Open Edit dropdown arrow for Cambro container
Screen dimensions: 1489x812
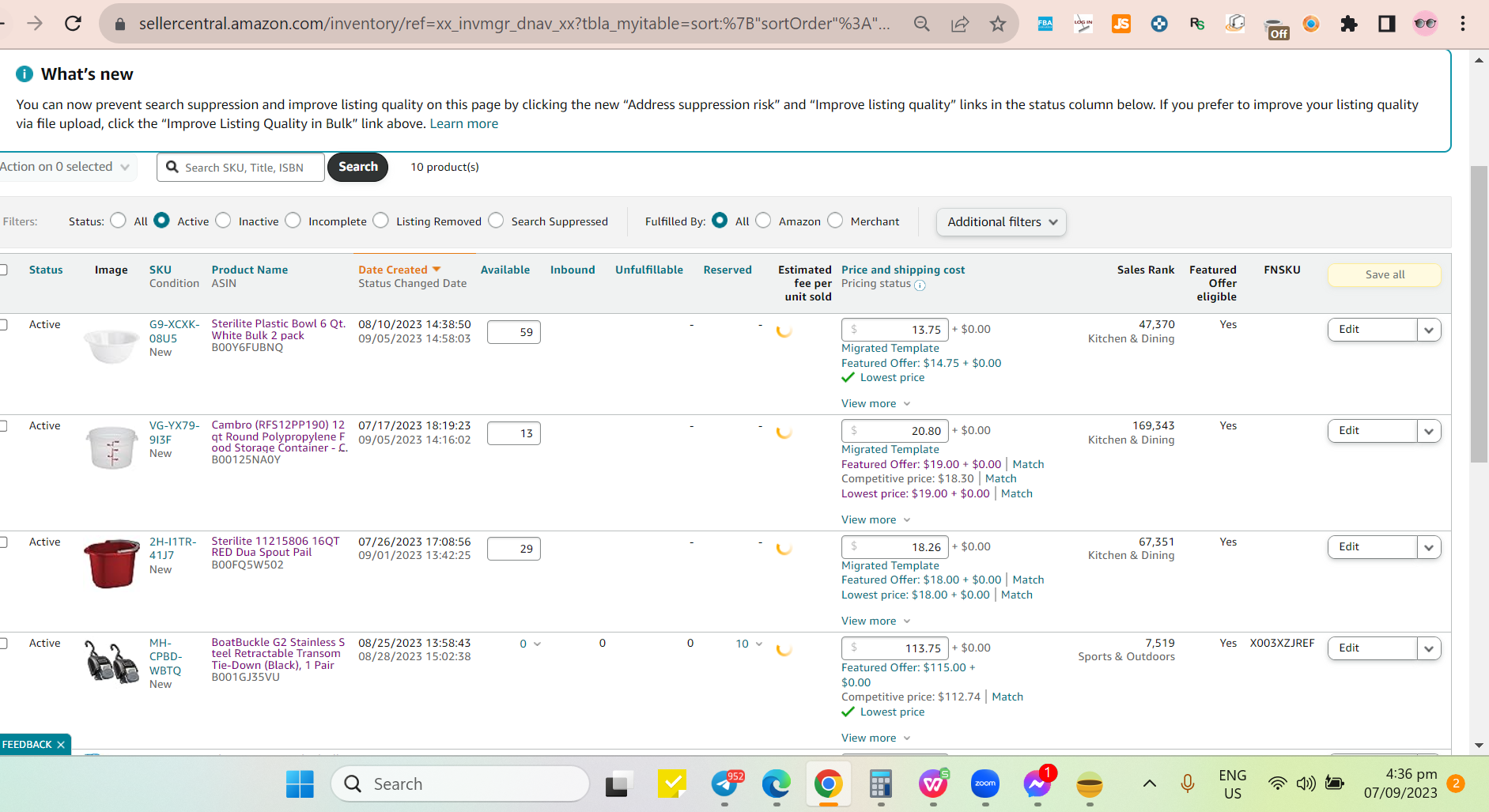pos(1429,431)
